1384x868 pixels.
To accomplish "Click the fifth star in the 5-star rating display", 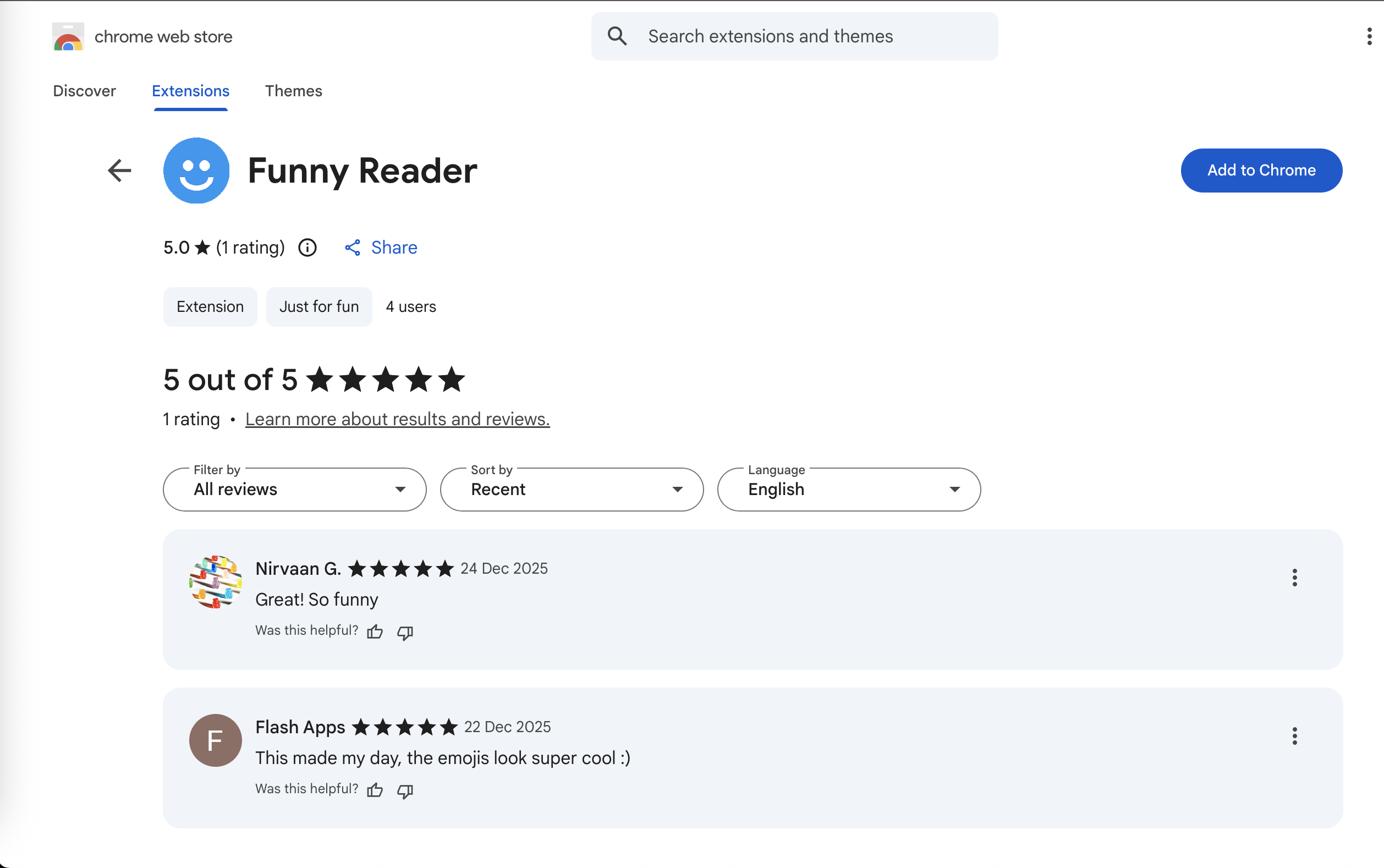I will [451, 379].
